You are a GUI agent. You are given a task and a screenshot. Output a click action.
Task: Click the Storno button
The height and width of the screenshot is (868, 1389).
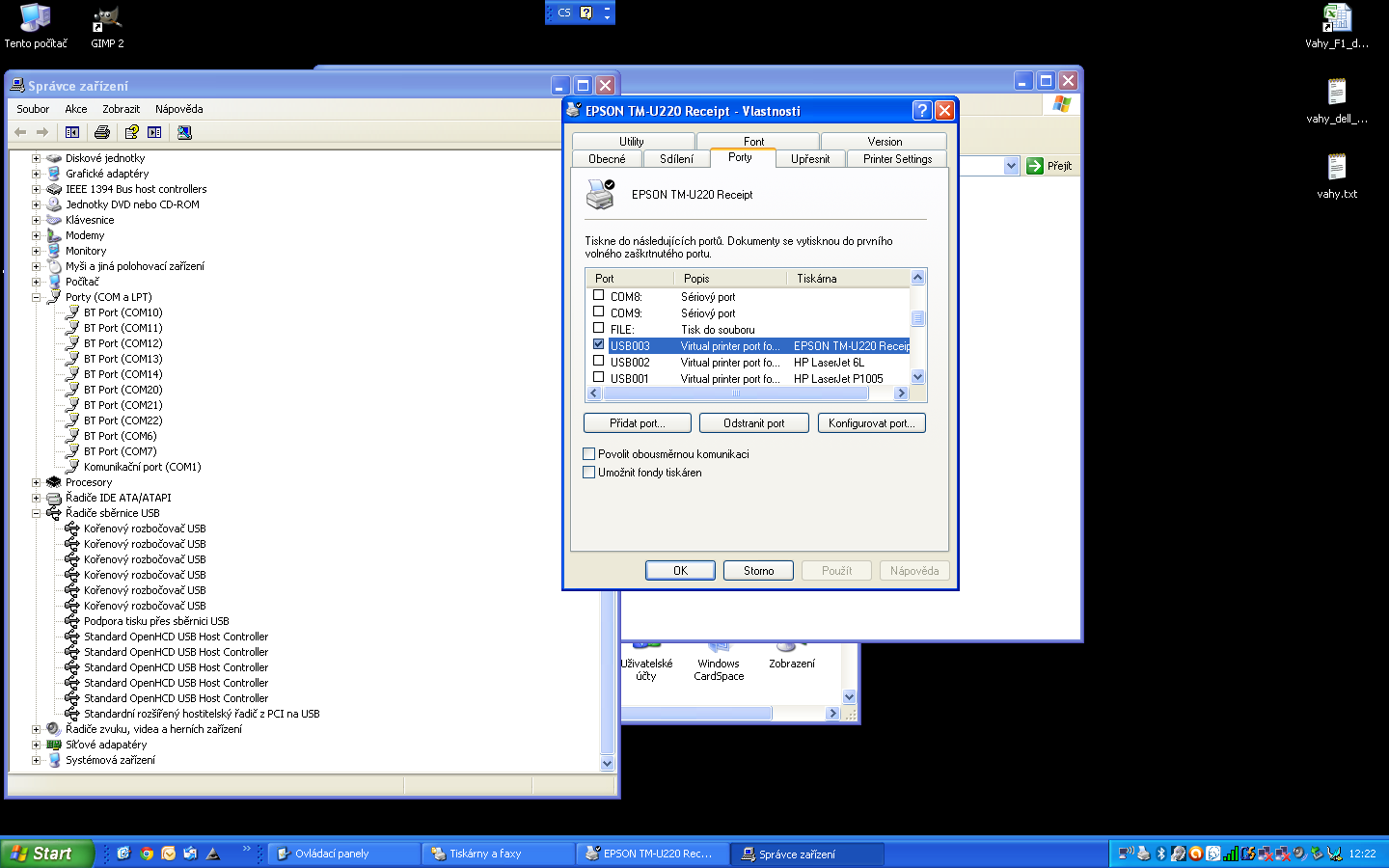[758, 571]
